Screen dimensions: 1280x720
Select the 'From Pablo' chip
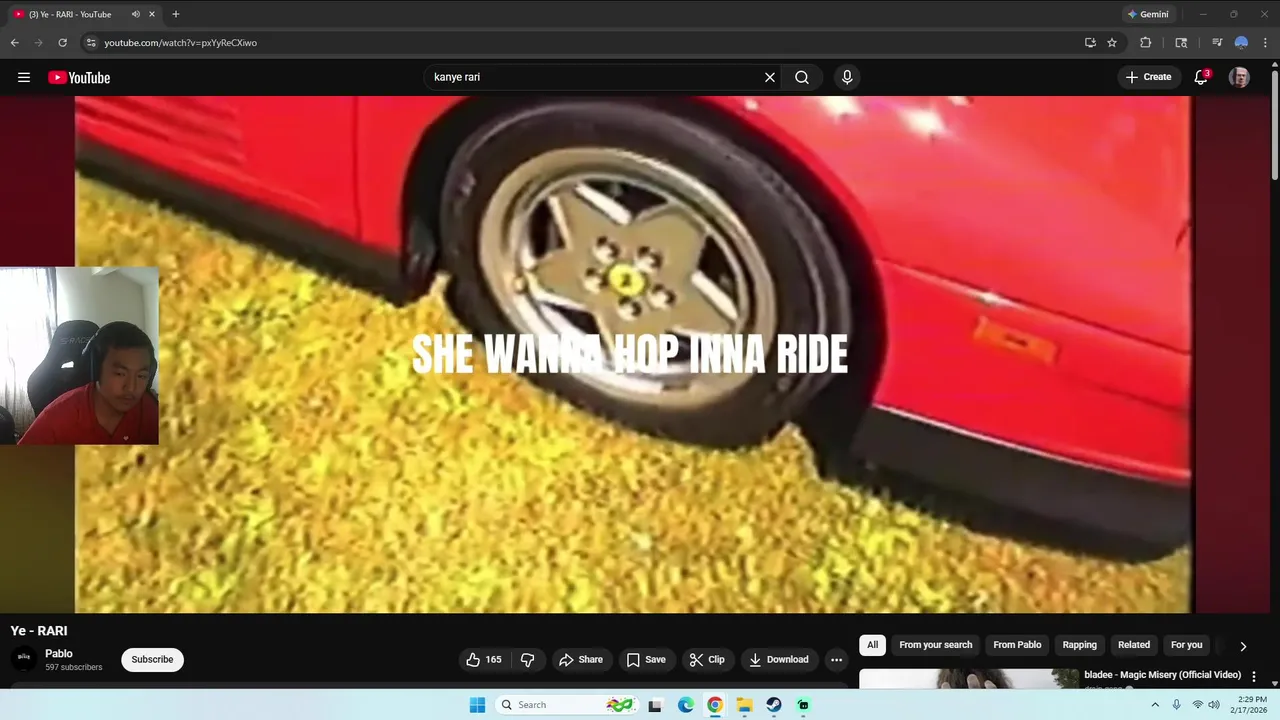pos(1017,645)
